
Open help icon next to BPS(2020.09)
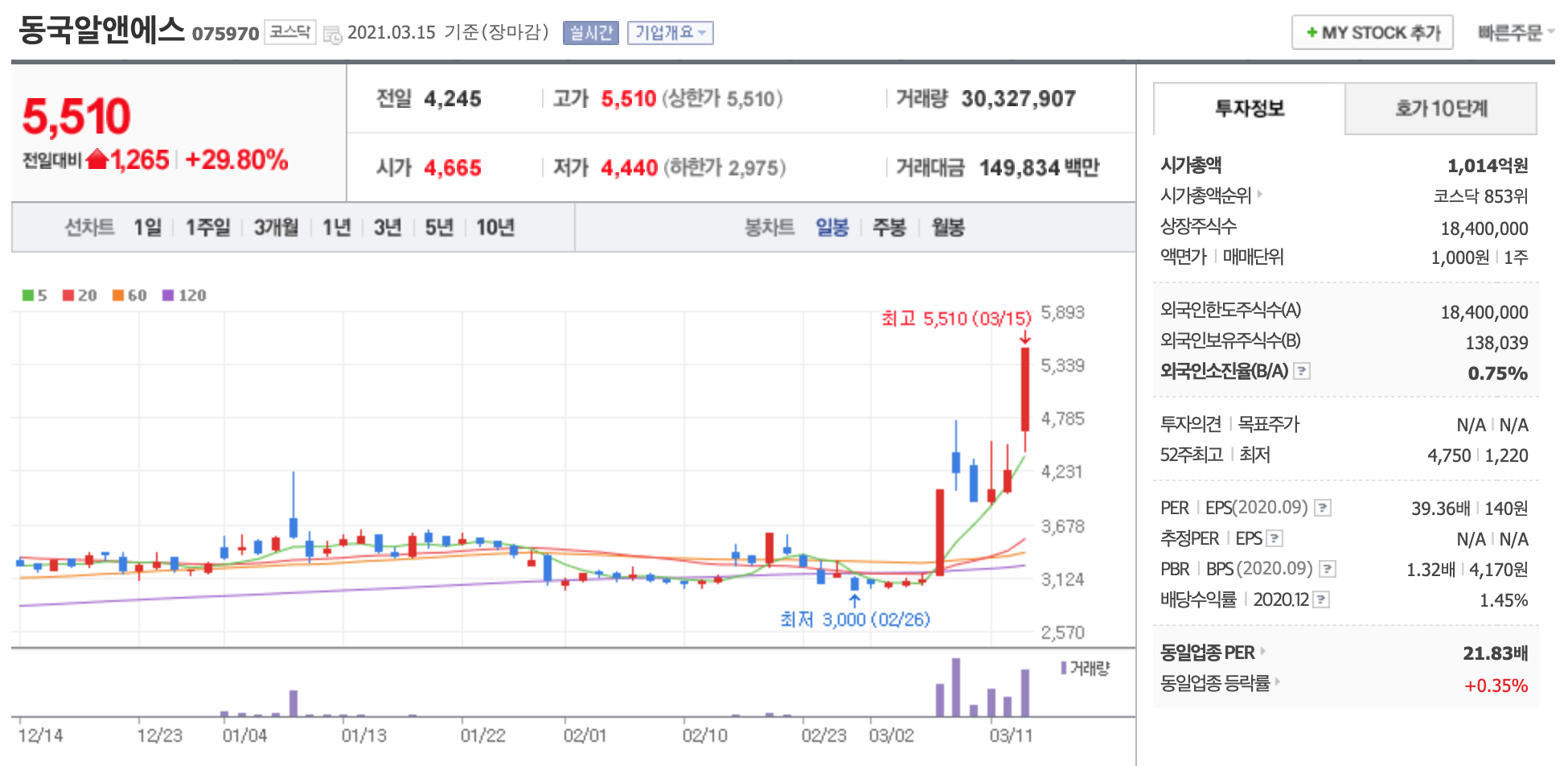point(1328,569)
